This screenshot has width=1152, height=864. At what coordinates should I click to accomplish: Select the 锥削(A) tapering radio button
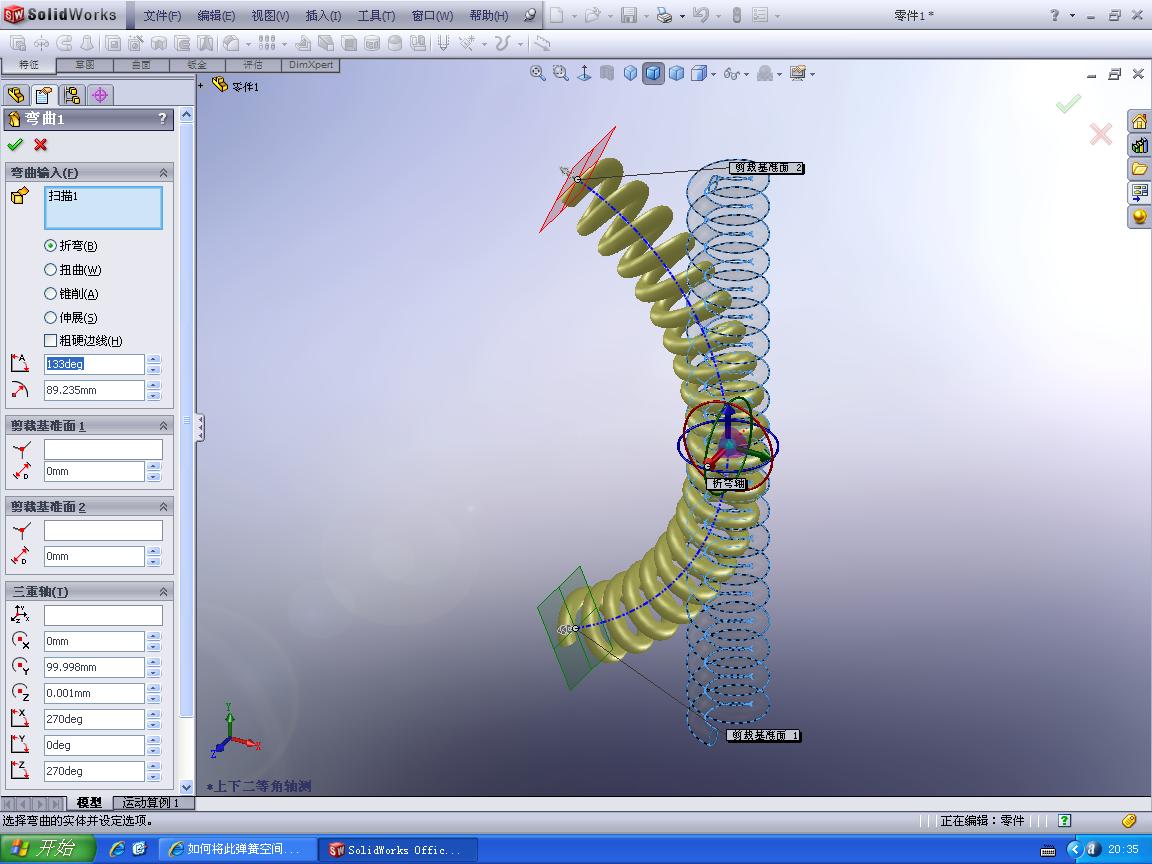[x=50, y=294]
